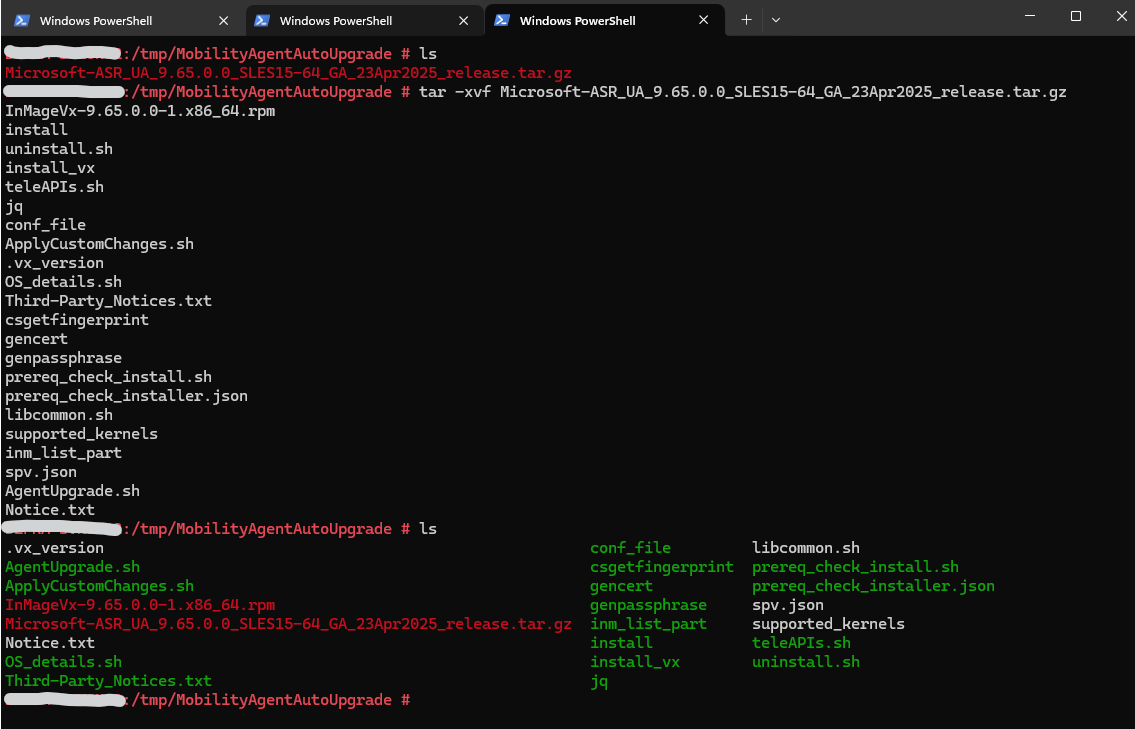The image size is (1135, 729).
Task: Click green 'install_vx' in the ls listing
Action: pos(635,662)
